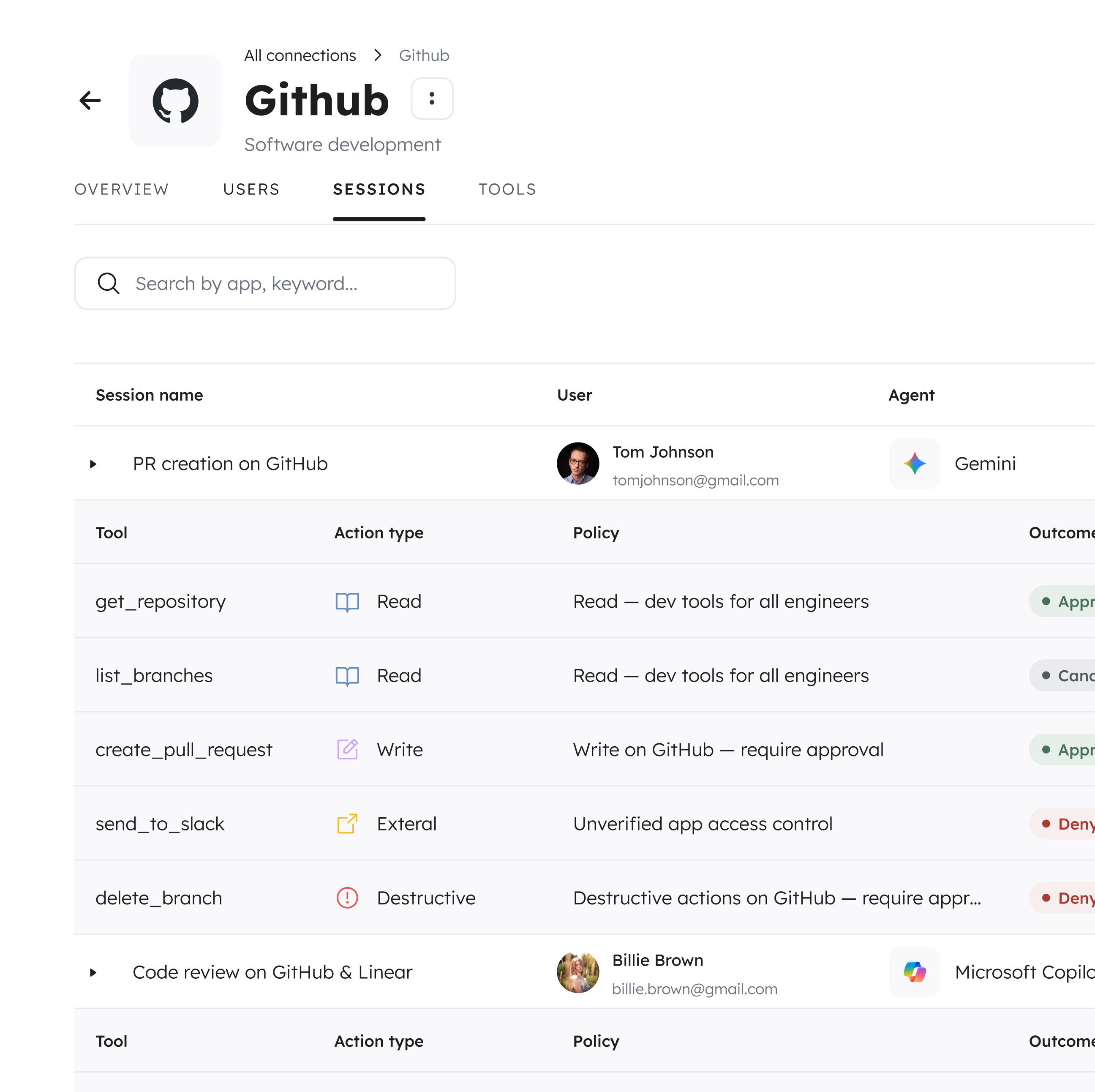Screen dimensions: 1095x1092
Task: Click the Destructive actions on GitHub policy
Action: point(777,898)
